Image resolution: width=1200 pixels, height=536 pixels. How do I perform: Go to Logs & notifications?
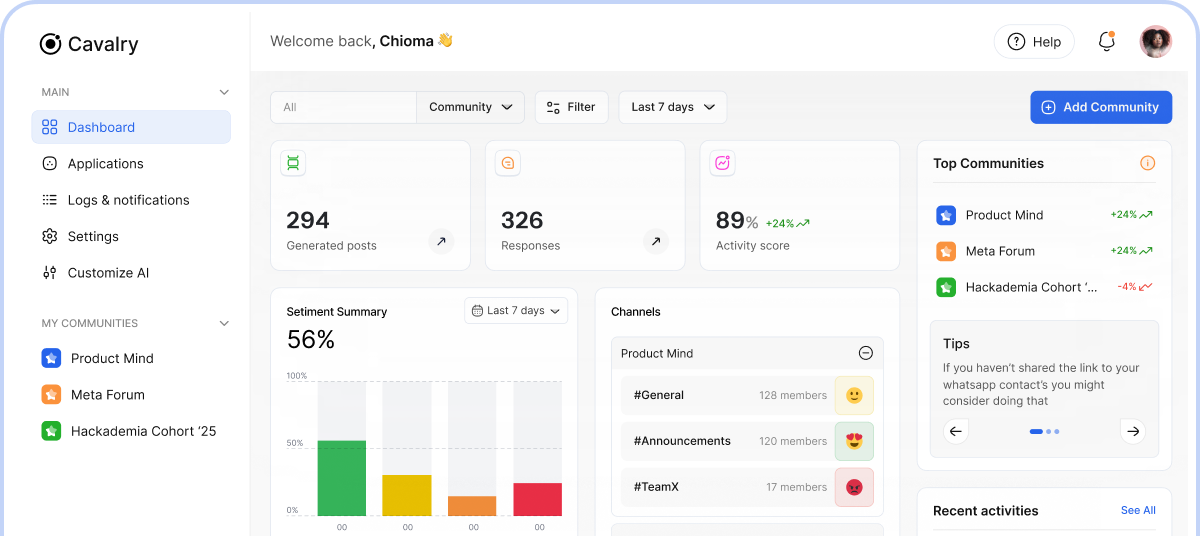(x=128, y=200)
